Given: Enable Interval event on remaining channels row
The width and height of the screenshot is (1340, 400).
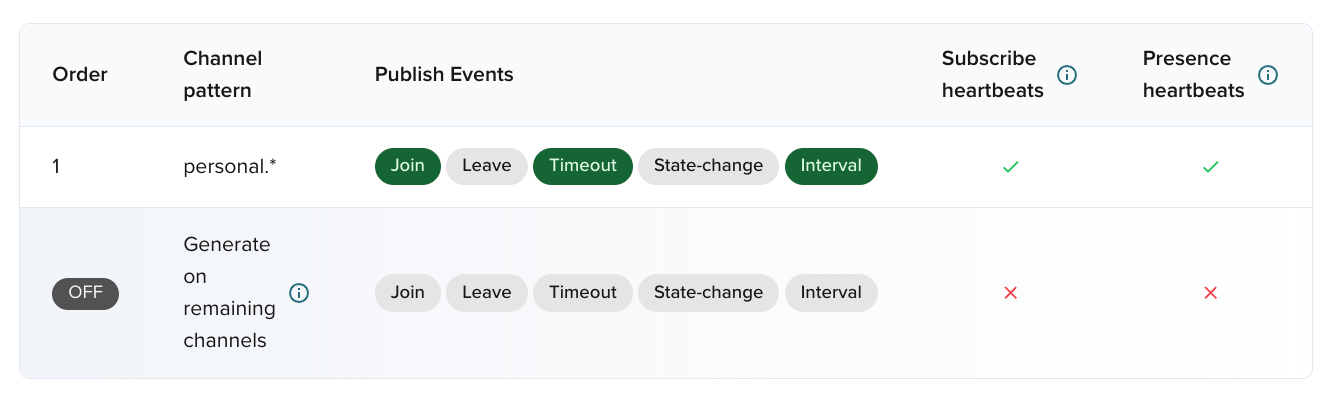Looking at the screenshot, I should (830, 293).
